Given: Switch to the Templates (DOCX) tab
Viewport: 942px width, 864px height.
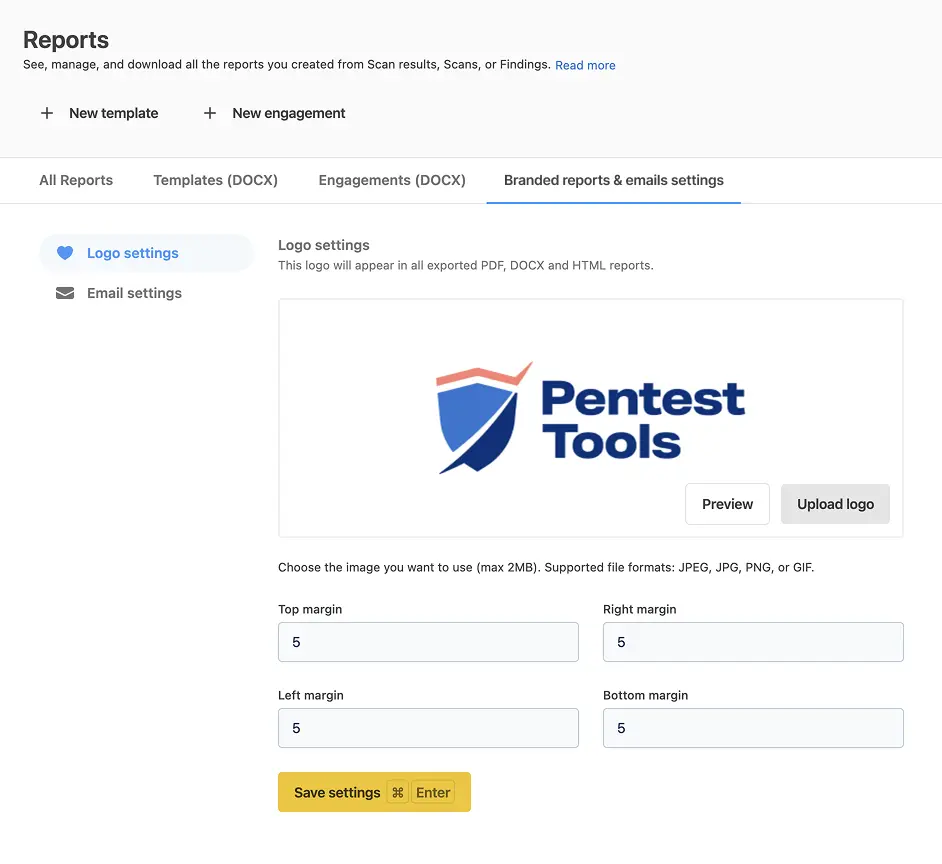Looking at the screenshot, I should click(x=215, y=180).
